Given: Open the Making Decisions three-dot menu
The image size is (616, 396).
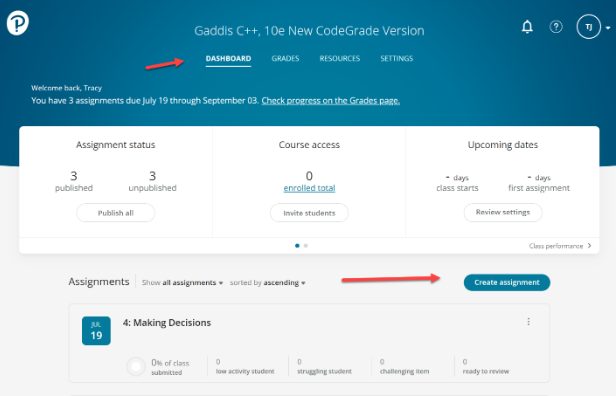Looking at the screenshot, I should point(528,322).
